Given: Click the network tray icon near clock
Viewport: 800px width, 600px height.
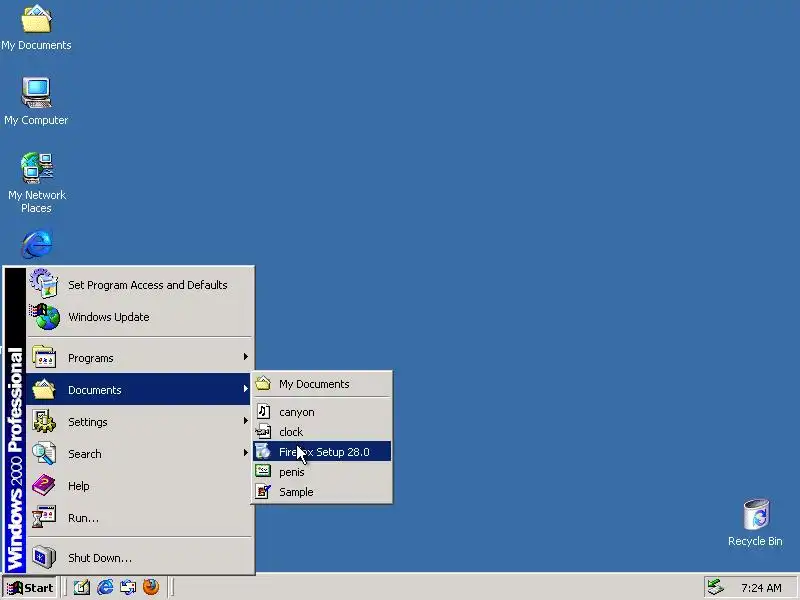Looking at the screenshot, I should click(x=716, y=587).
